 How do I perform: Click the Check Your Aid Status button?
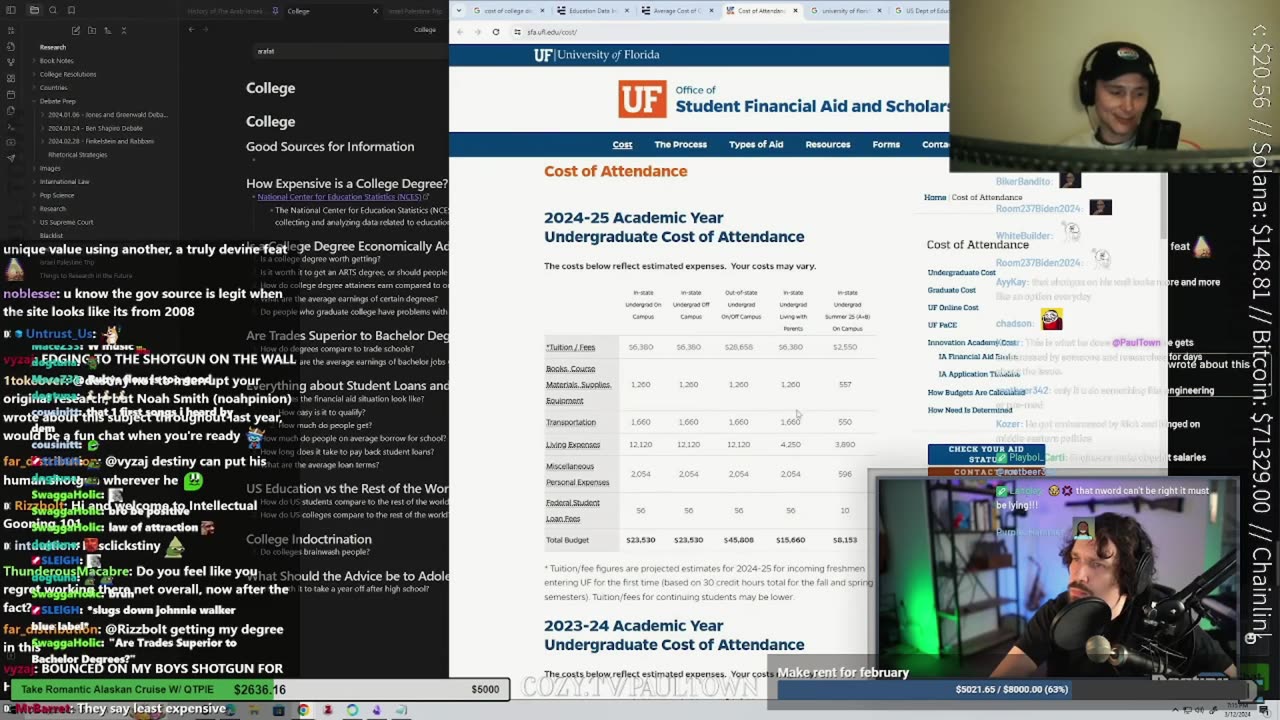click(x=985, y=454)
